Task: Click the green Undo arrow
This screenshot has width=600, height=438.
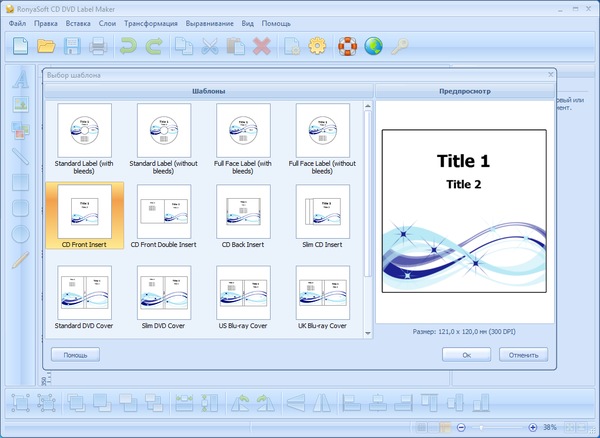Action: click(127, 45)
